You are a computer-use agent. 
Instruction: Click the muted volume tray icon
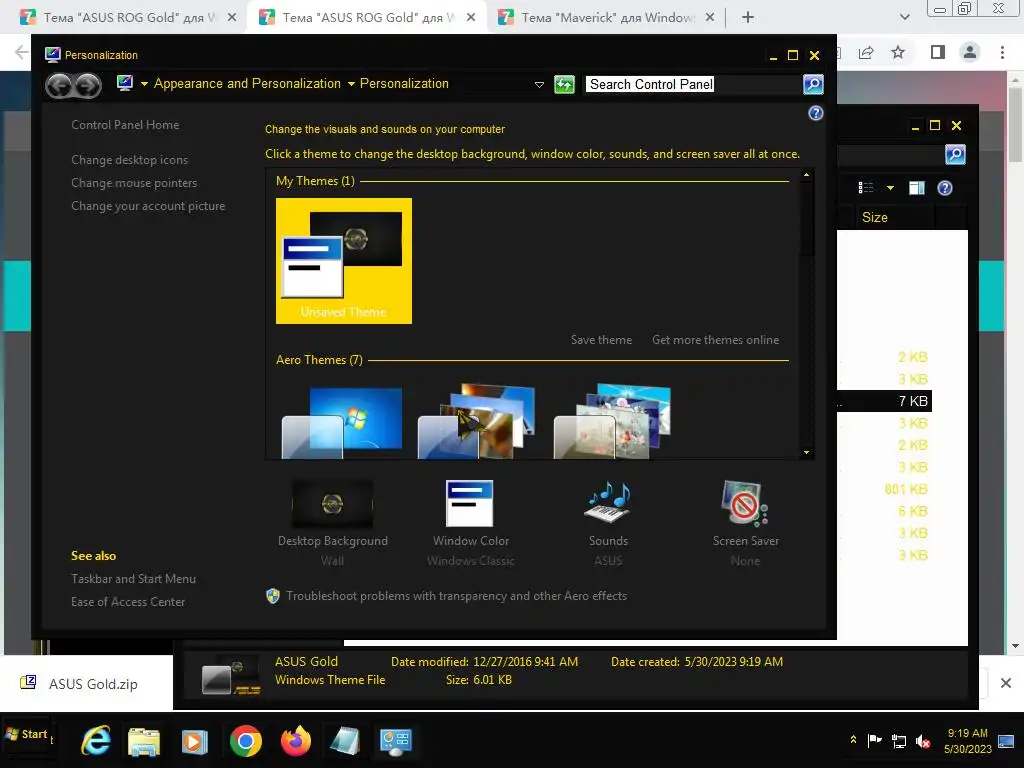click(923, 741)
